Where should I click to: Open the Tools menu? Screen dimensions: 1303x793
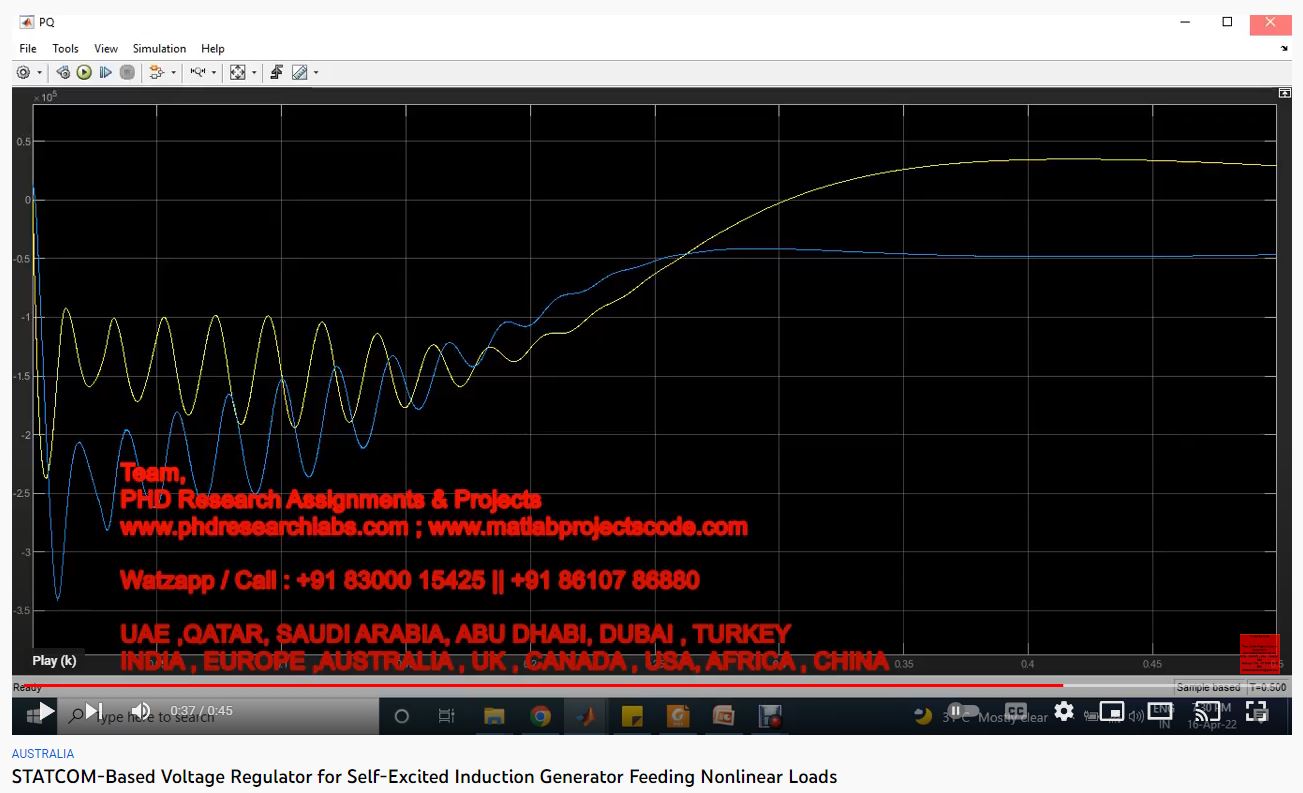click(65, 48)
